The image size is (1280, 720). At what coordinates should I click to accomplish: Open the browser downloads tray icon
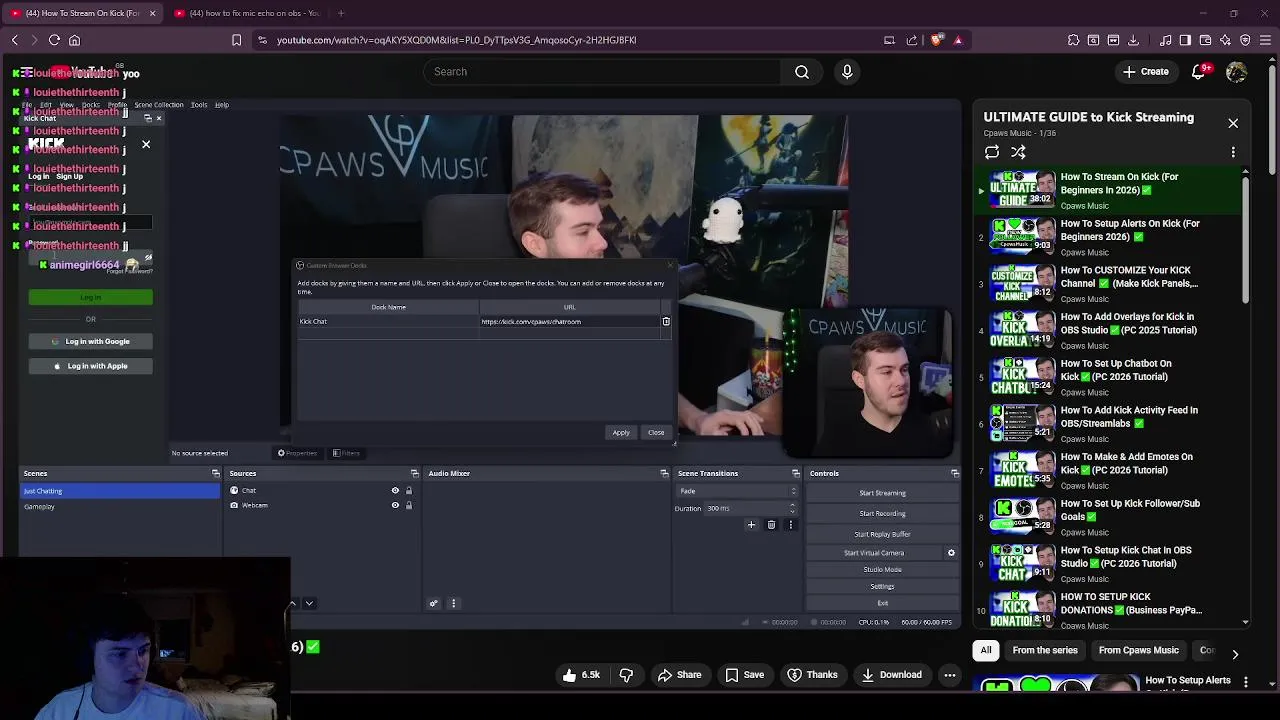click(x=1133, y=40)
